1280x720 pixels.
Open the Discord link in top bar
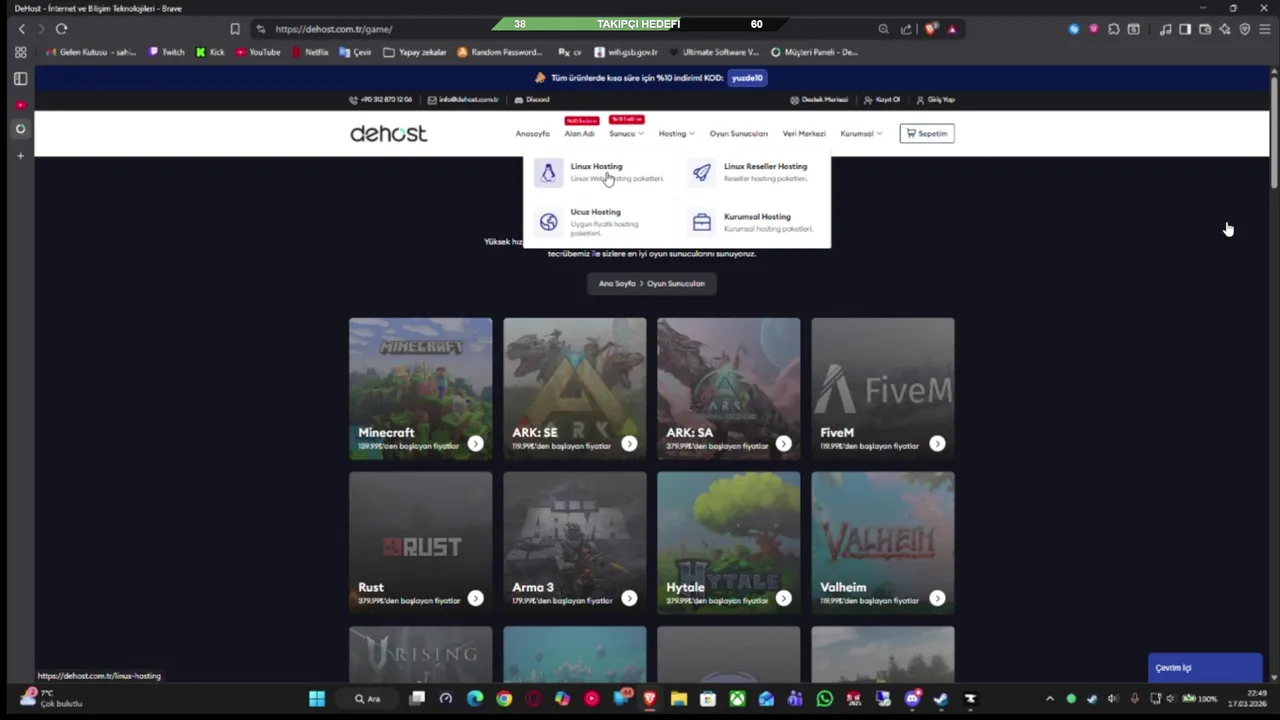click(x=532, y=100)
